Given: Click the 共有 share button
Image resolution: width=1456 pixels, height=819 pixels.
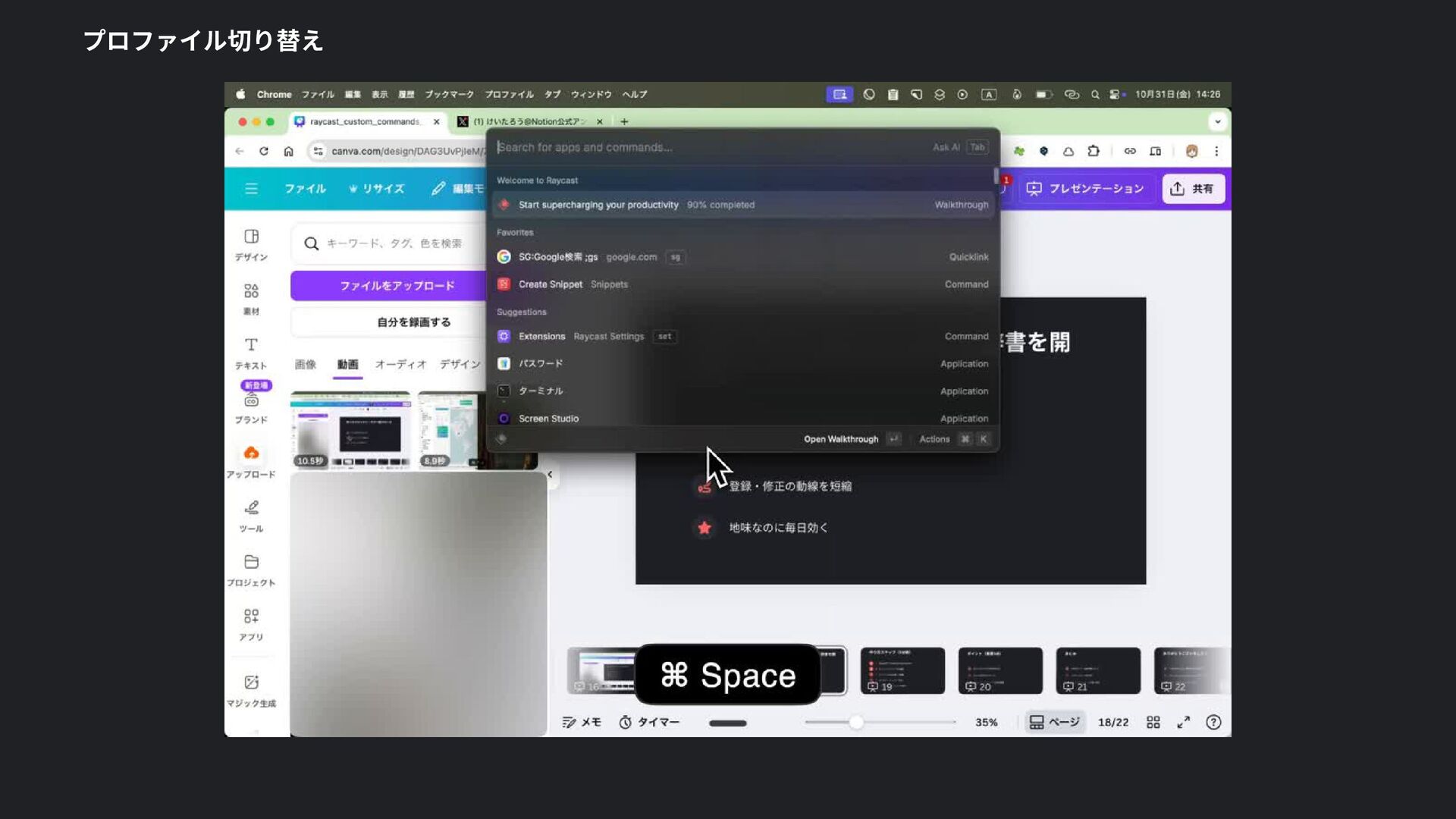Looking at the screenshot, I should (x=1193, y=189).
